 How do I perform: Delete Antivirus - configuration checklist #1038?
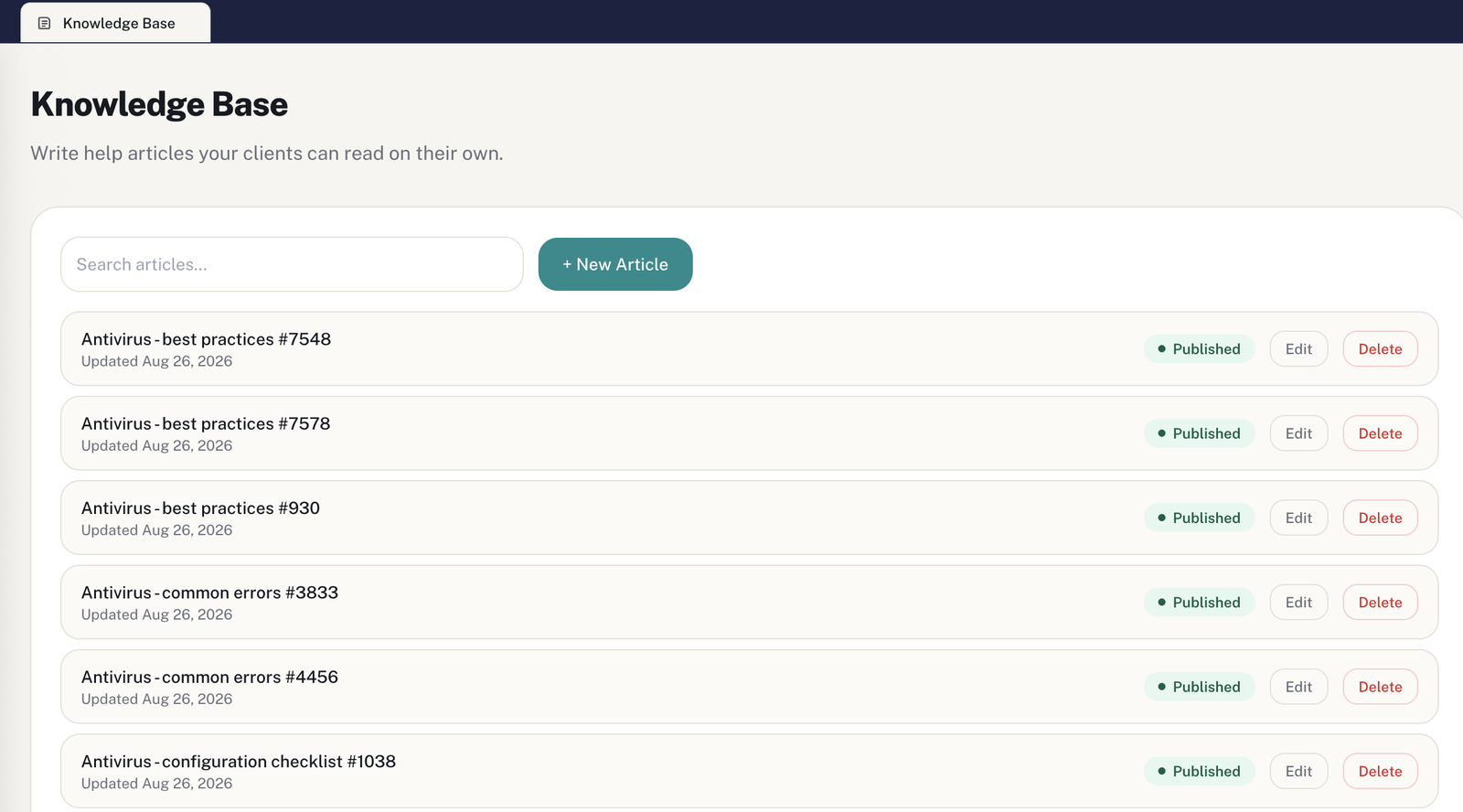(x=1380, y=771)
